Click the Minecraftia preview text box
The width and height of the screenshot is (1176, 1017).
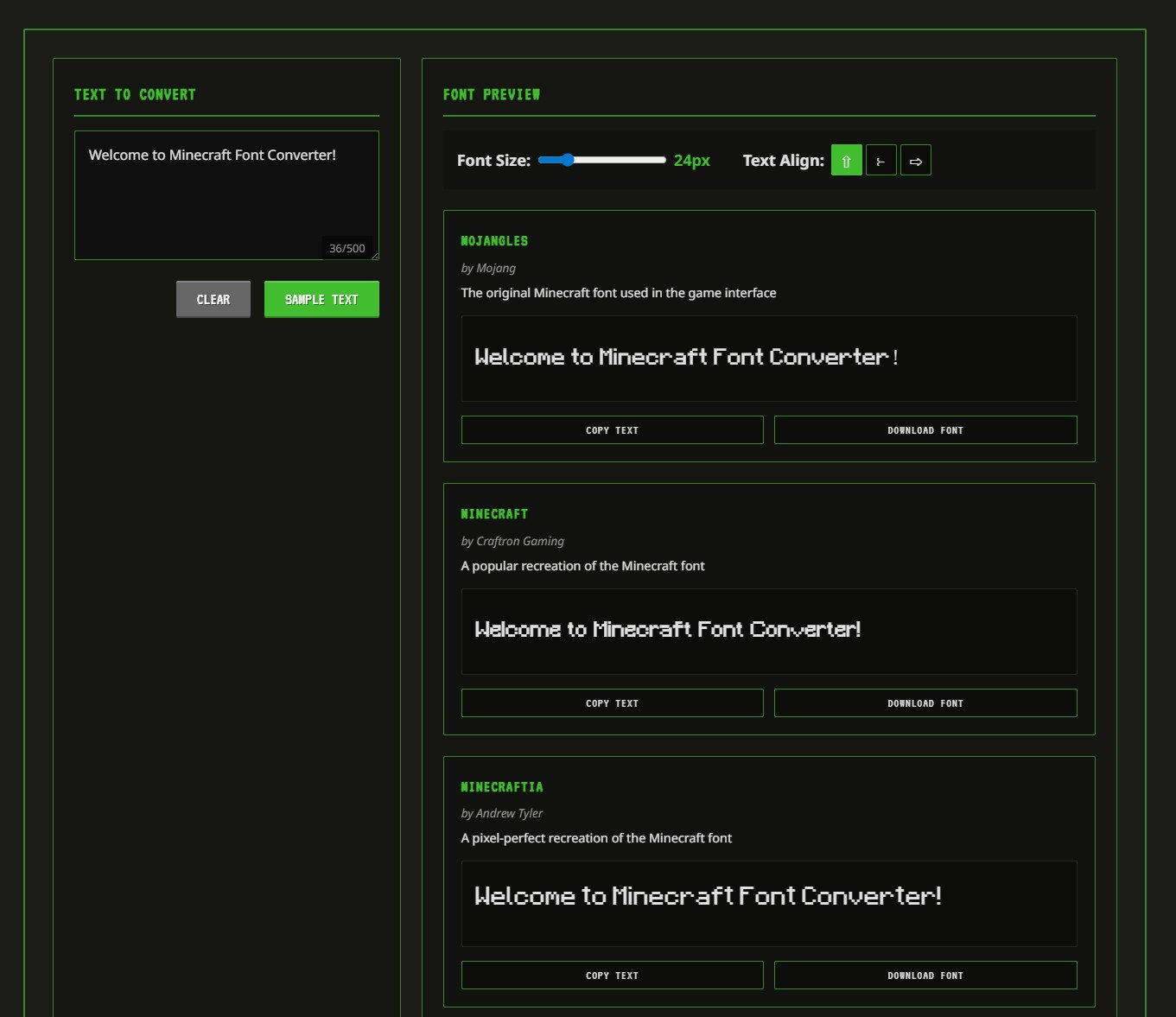coord(769,903)
